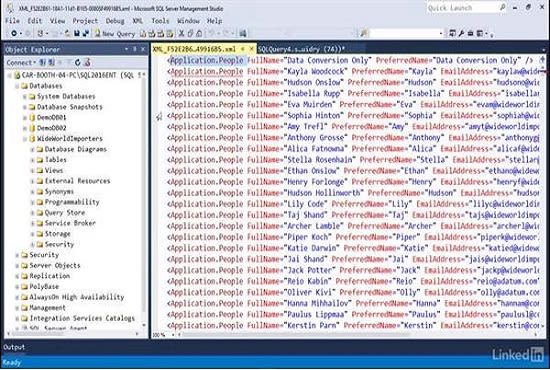The width and height of the screenshot is (550, 370).
Task: Open the Project menu
Action: 85,21
